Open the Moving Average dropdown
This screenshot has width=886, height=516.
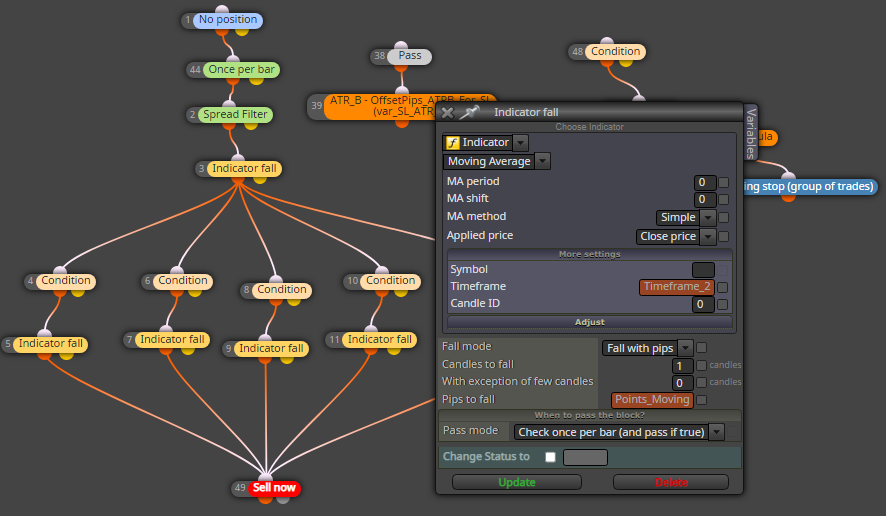coord(542,162)
